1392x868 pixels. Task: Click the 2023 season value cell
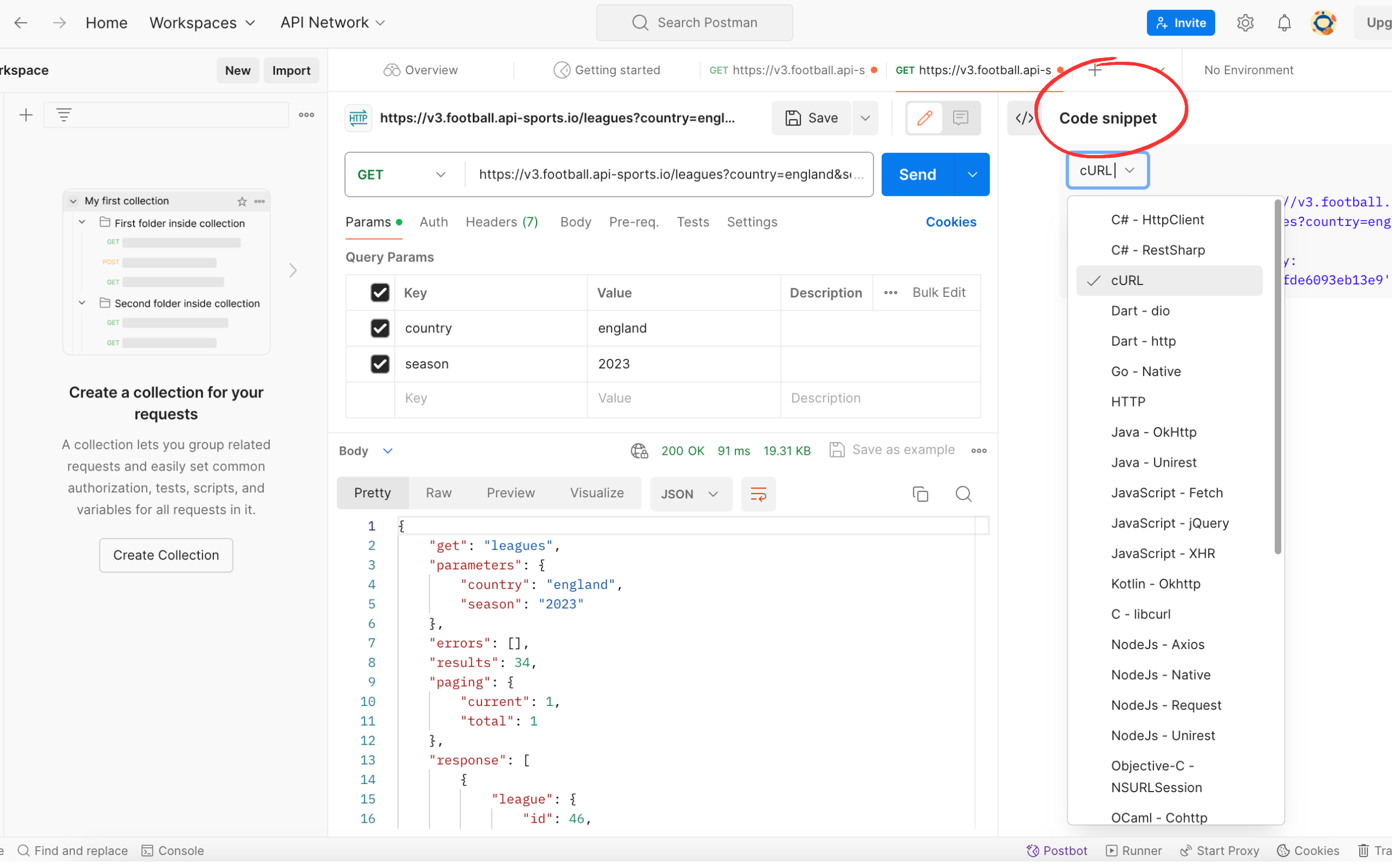coord(683,364)
